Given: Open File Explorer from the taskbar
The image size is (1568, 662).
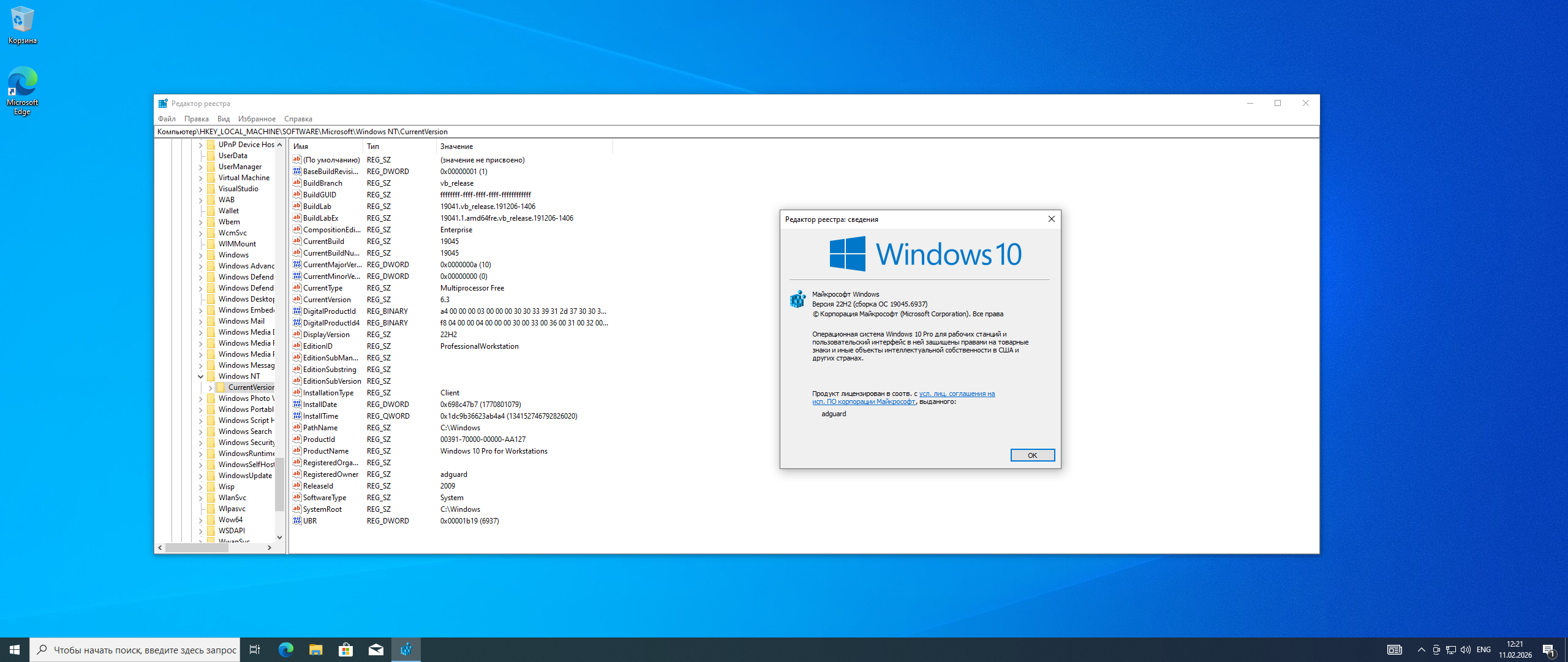Looking at the screenshot, I should click(x=316, y=650).
